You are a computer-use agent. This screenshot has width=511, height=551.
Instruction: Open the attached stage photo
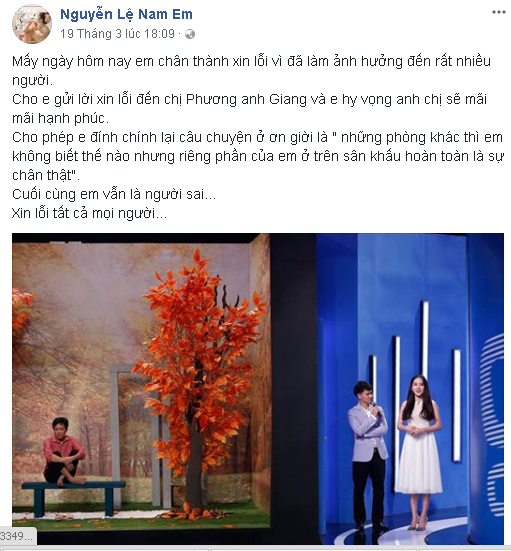click(x=258, y=389)
